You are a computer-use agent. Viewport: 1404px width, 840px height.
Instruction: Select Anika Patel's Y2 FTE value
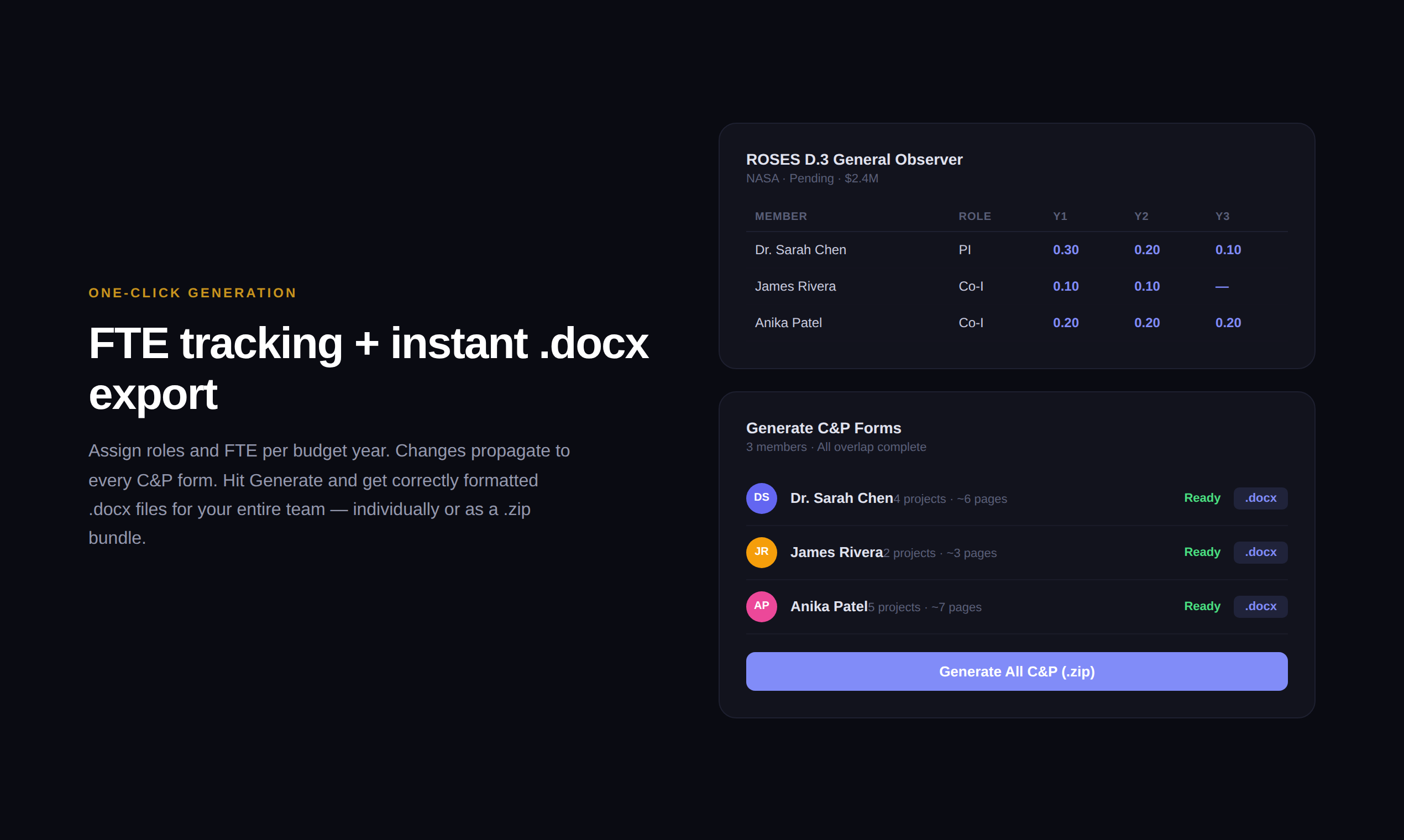click(x=1146, y=323)
